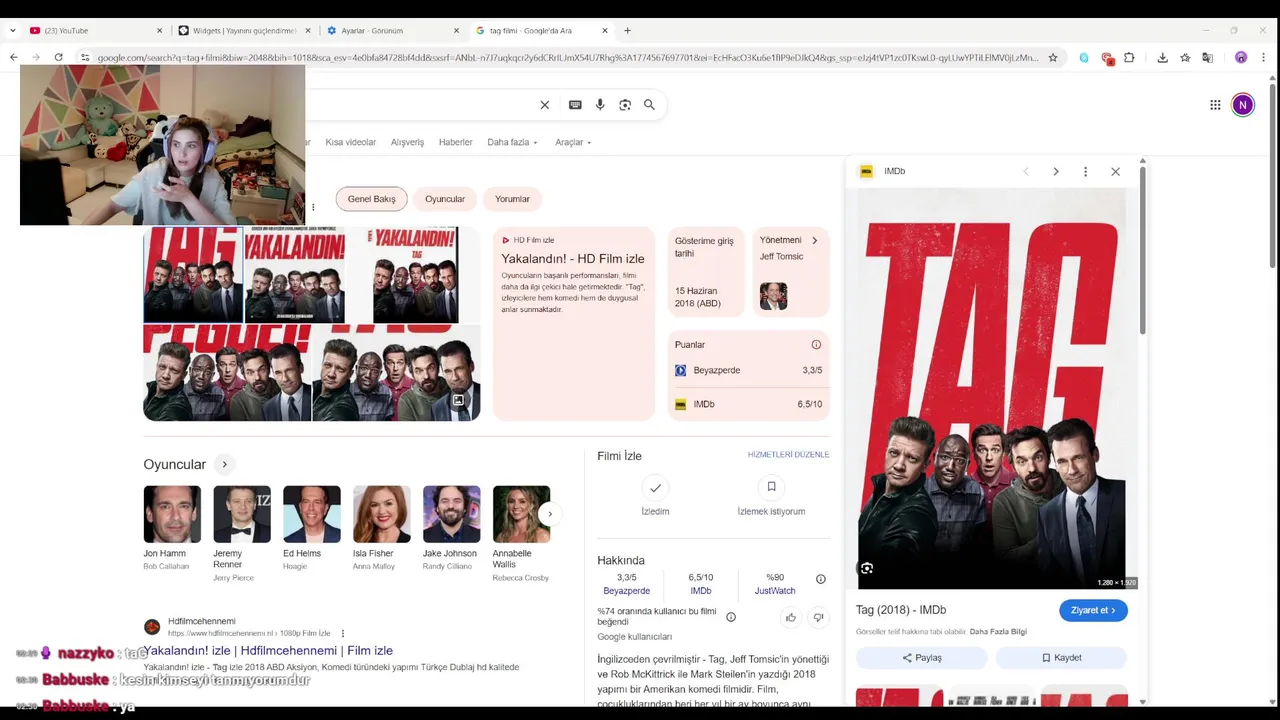Open options menu for Hdfilmcehennemi result
This screenshot has height=720, width=1280.
click(x=342, y=633)
